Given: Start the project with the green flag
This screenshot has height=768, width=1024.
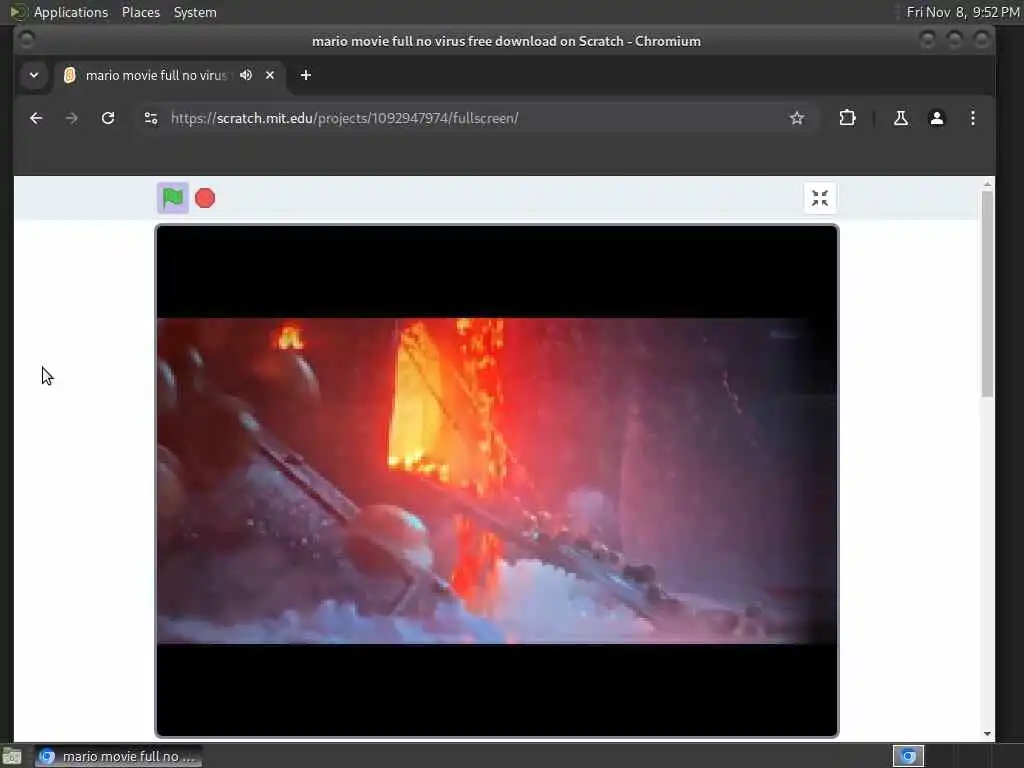Looking at the screenshot, I should [x=172, y=198].
